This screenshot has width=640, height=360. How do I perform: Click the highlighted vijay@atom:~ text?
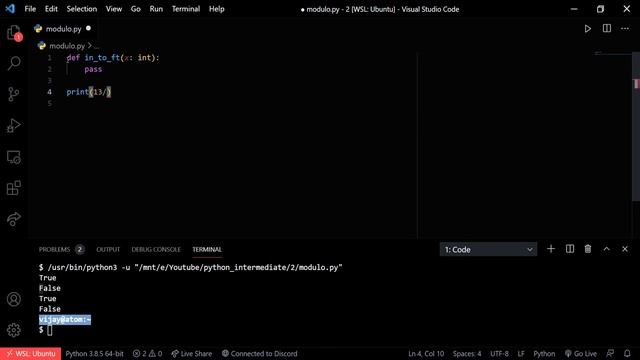click(65, 320)
